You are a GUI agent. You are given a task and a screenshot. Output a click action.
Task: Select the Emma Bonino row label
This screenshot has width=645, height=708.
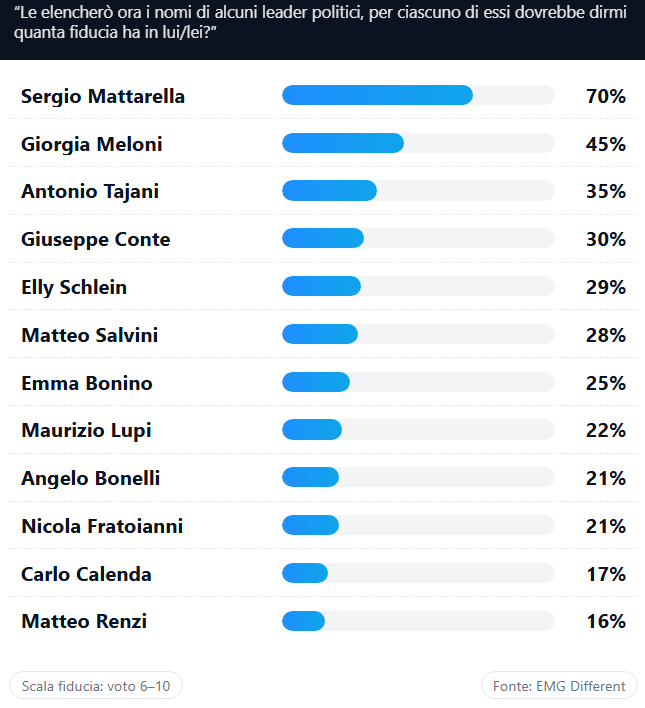(x=87, y=383)
